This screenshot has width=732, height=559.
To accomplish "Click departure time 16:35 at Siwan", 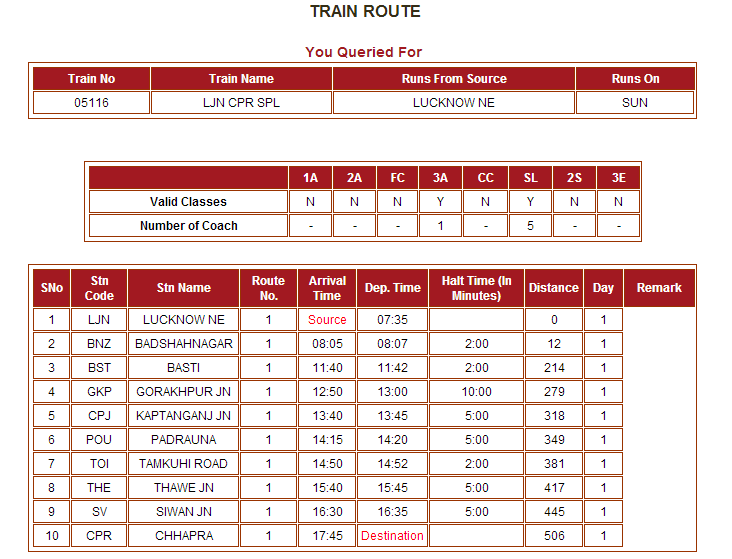I will (x=392, y=512).
